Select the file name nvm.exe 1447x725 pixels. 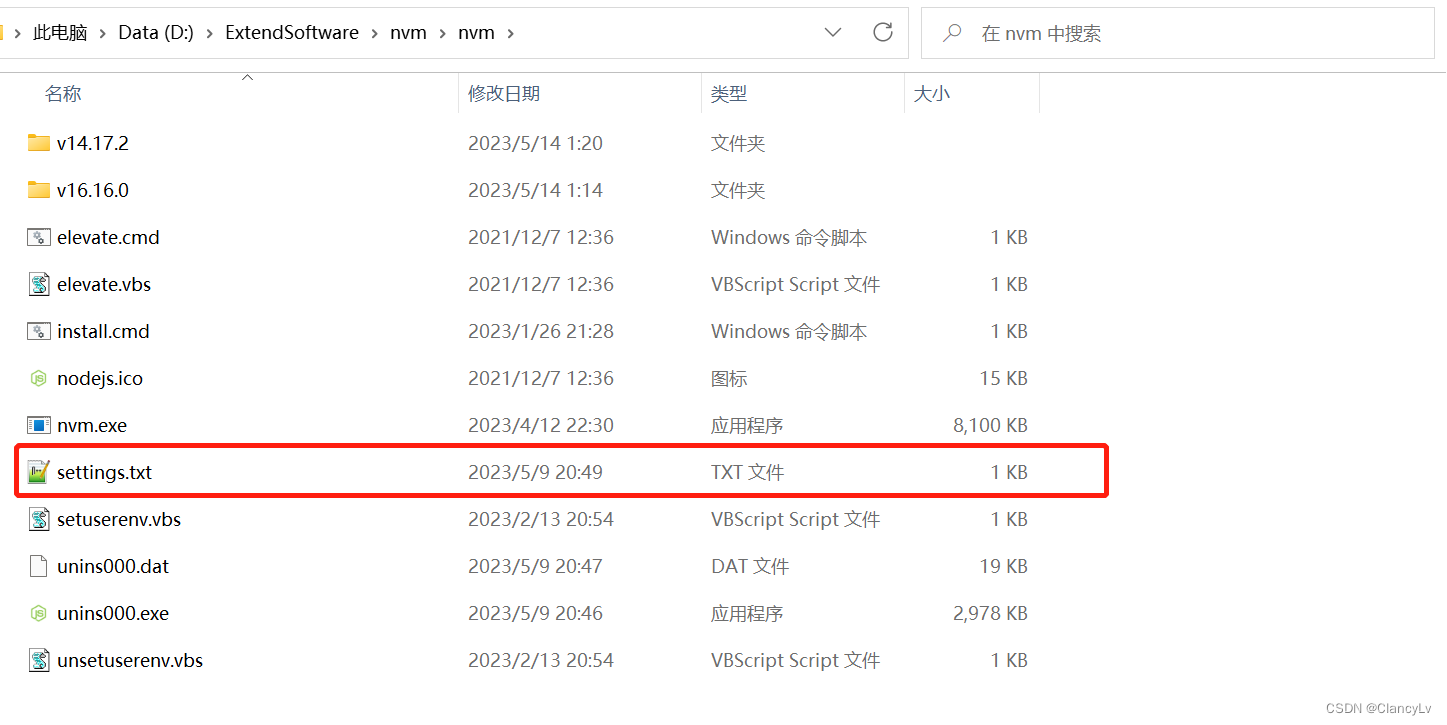[92, 425]
